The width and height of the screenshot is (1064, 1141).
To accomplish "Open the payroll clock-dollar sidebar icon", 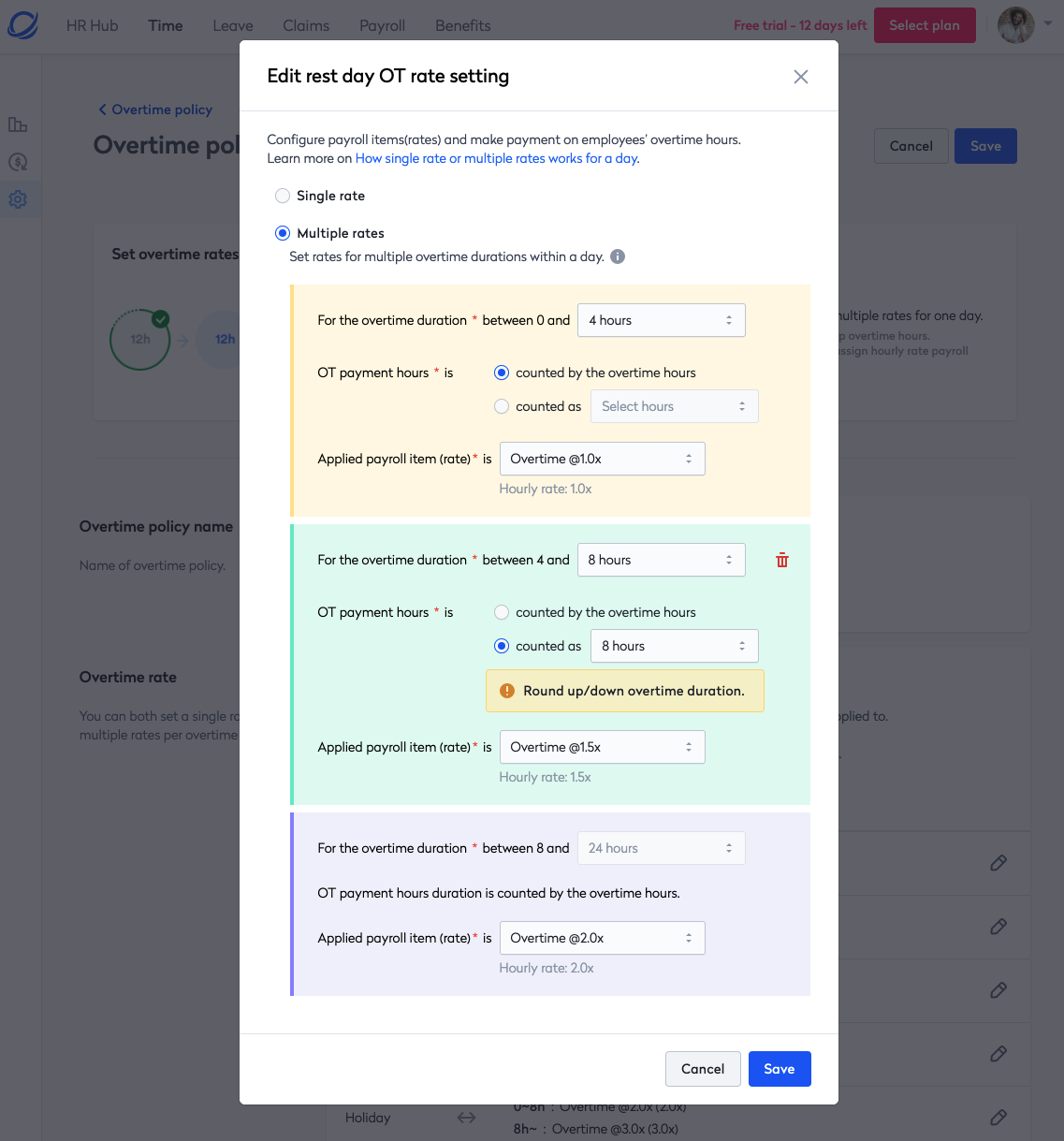I will 18,162.
